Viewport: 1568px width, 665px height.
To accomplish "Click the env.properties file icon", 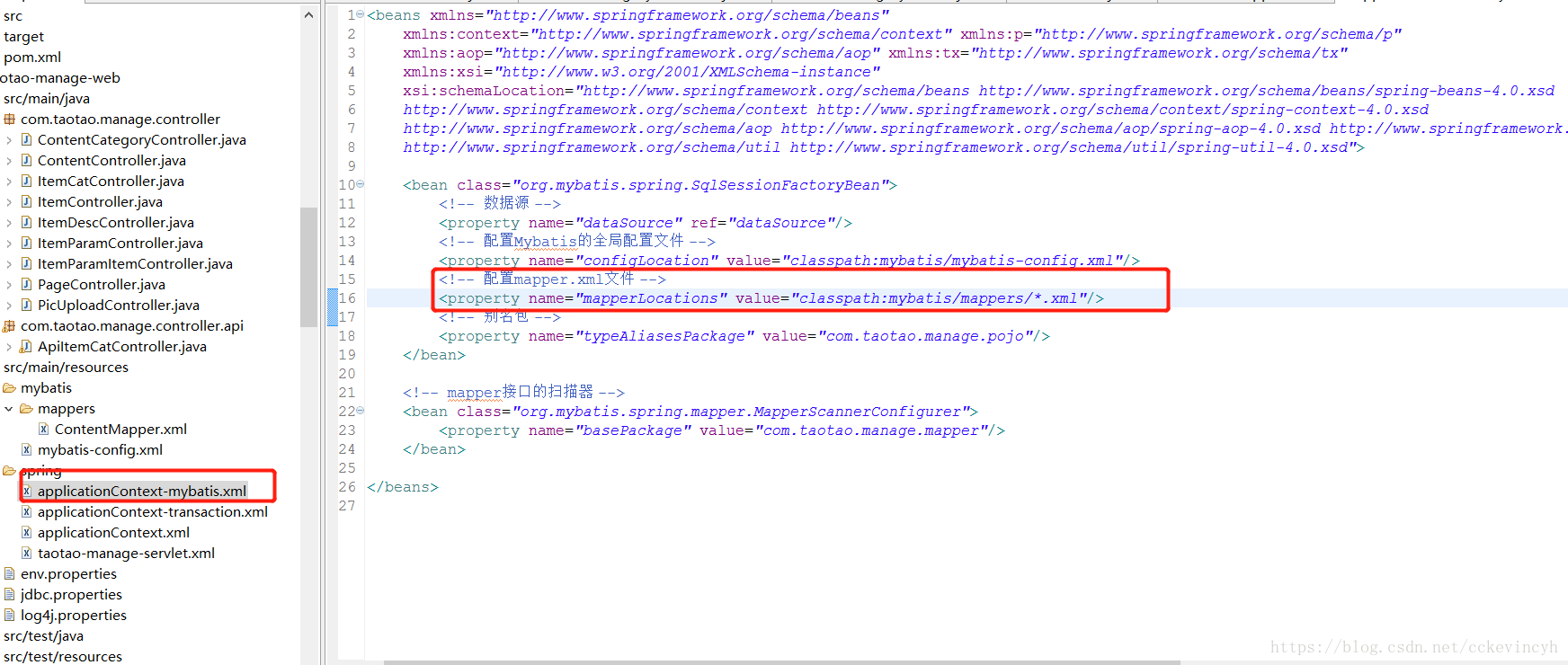I will [10, 573].
